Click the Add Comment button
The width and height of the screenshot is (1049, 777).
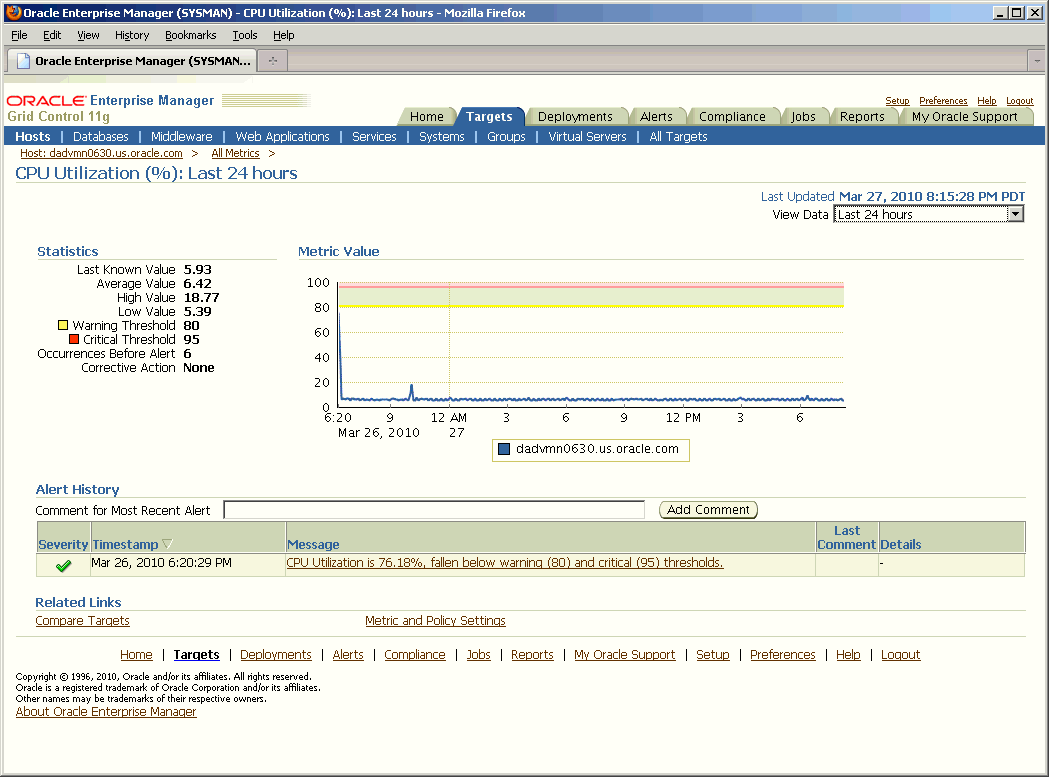(x=708, y=510)
